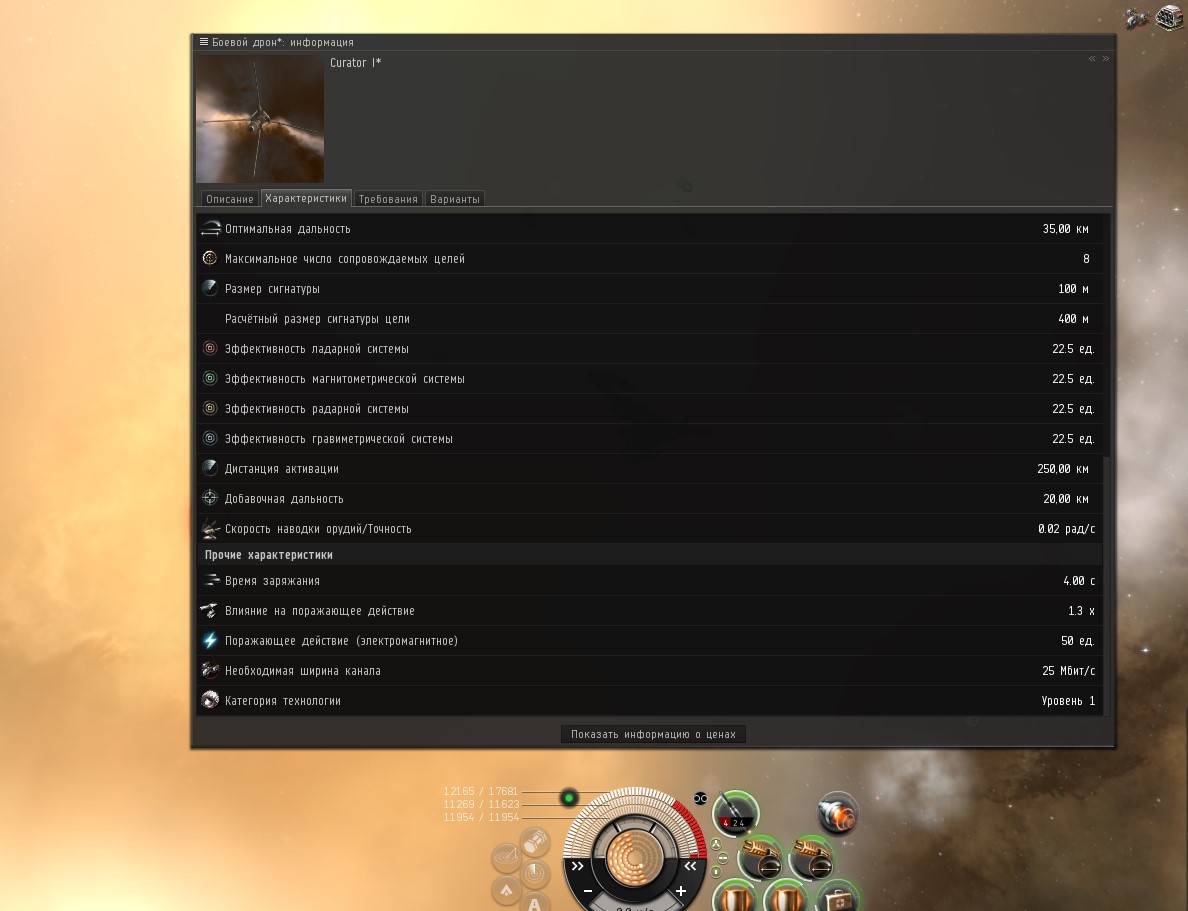Activate the medkit repair module icon
The width and height of the screenshot is (1188, 911).
tap(837, 896)
